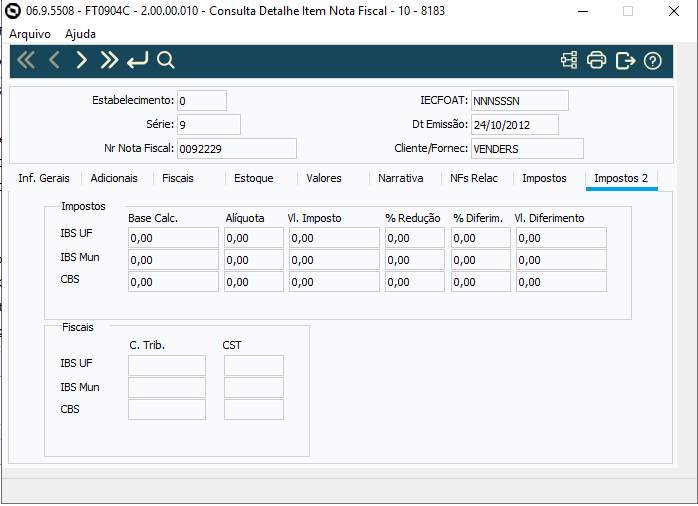Image resolution: width=698 pixels, height=506 pixels.
Task: Click Dt Emissão field 24/10/2012
Action: (x=515, y=125)
